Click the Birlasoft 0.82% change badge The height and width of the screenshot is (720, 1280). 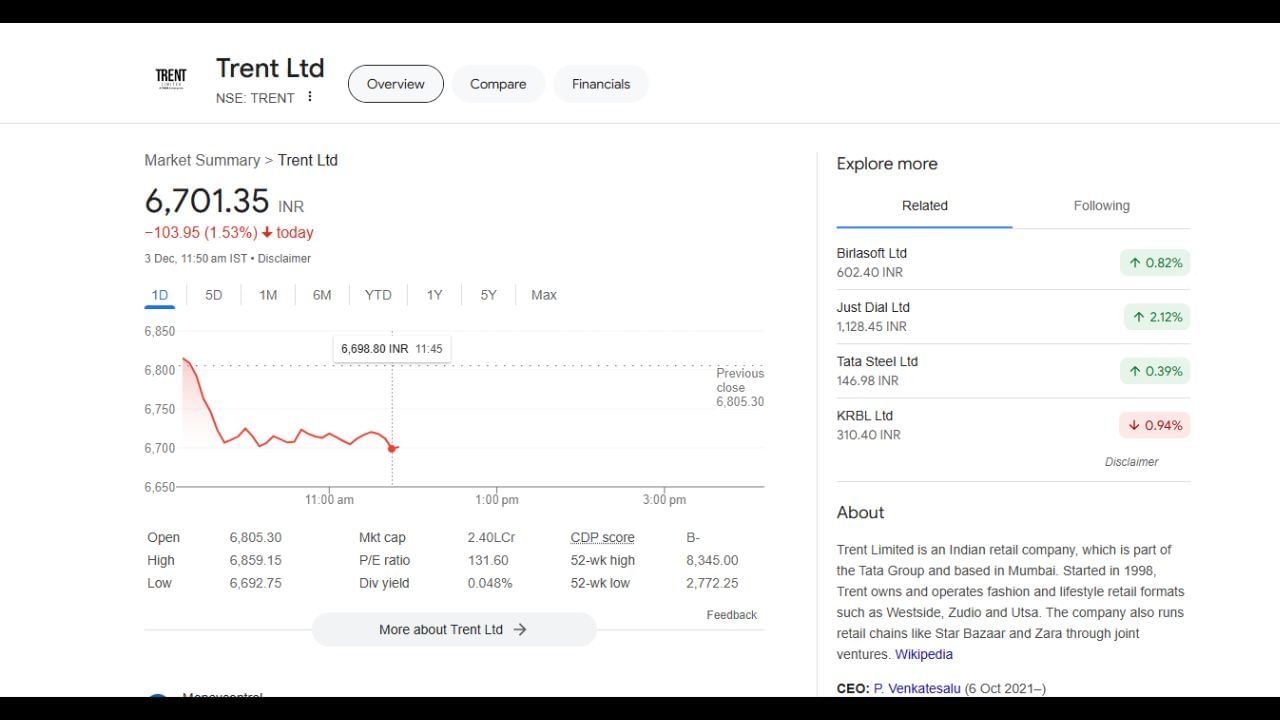click(x=1155, y=263)
